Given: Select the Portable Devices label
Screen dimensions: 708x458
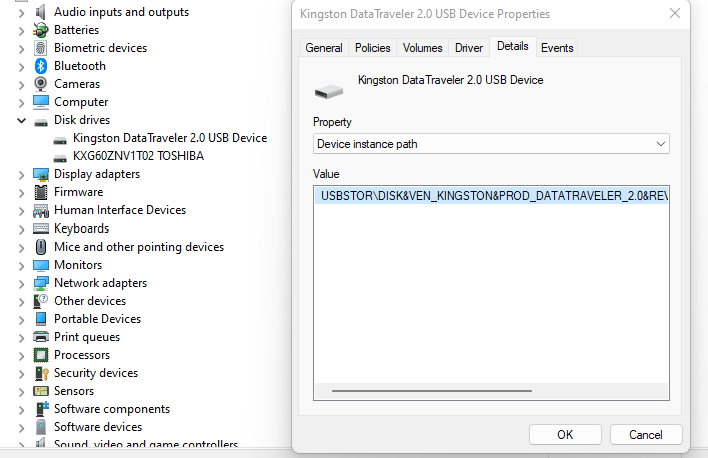Looking at the screenshot, I should (x=97, y=319).
